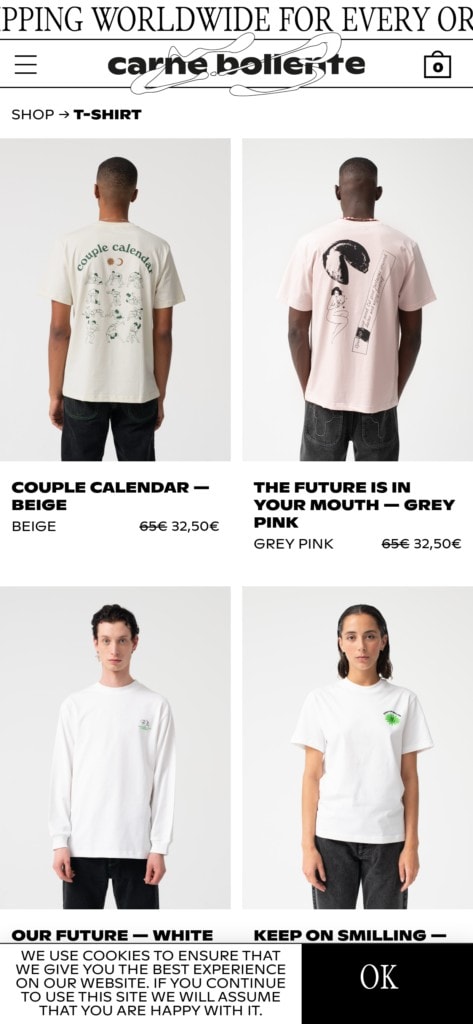Click the 32,50€ price of Couple Calendar

195,526
